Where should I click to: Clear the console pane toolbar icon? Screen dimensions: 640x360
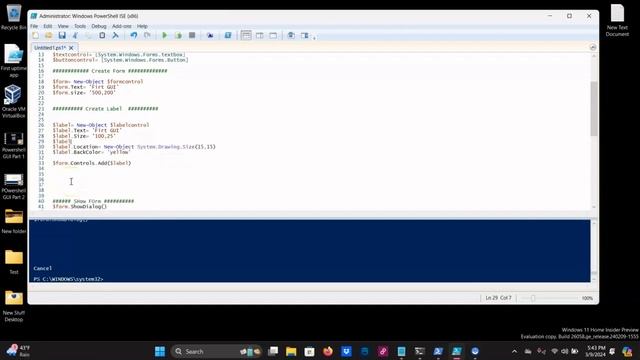click(116, 36)
